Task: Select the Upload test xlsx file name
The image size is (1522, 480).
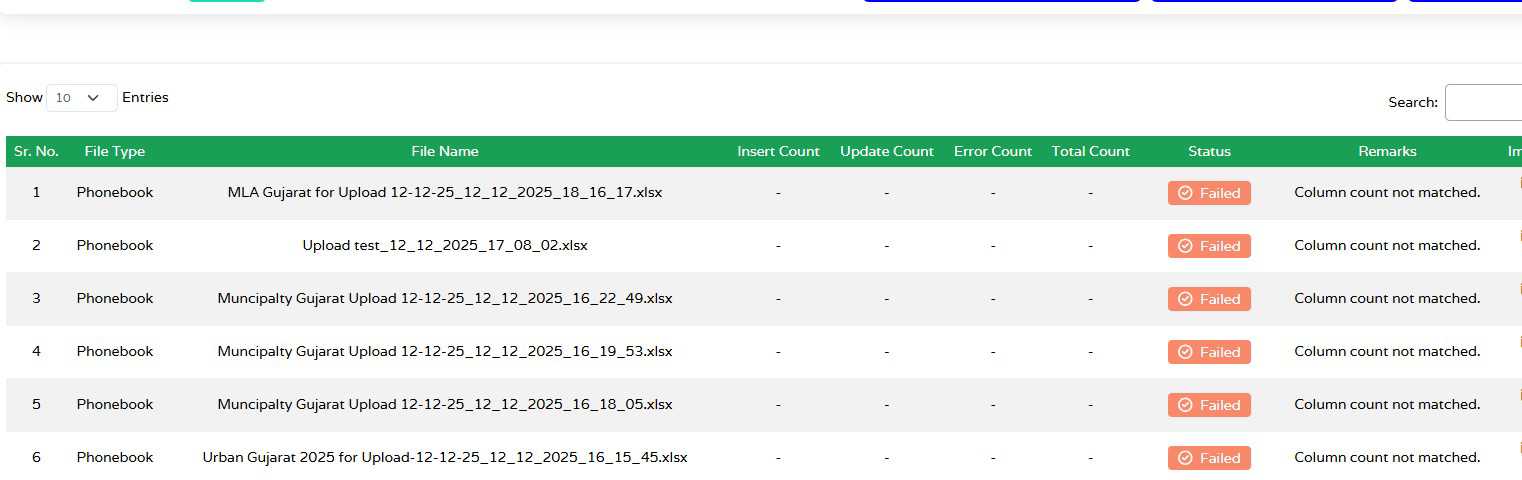Action: pyautogui.click(x=445, y=245)
